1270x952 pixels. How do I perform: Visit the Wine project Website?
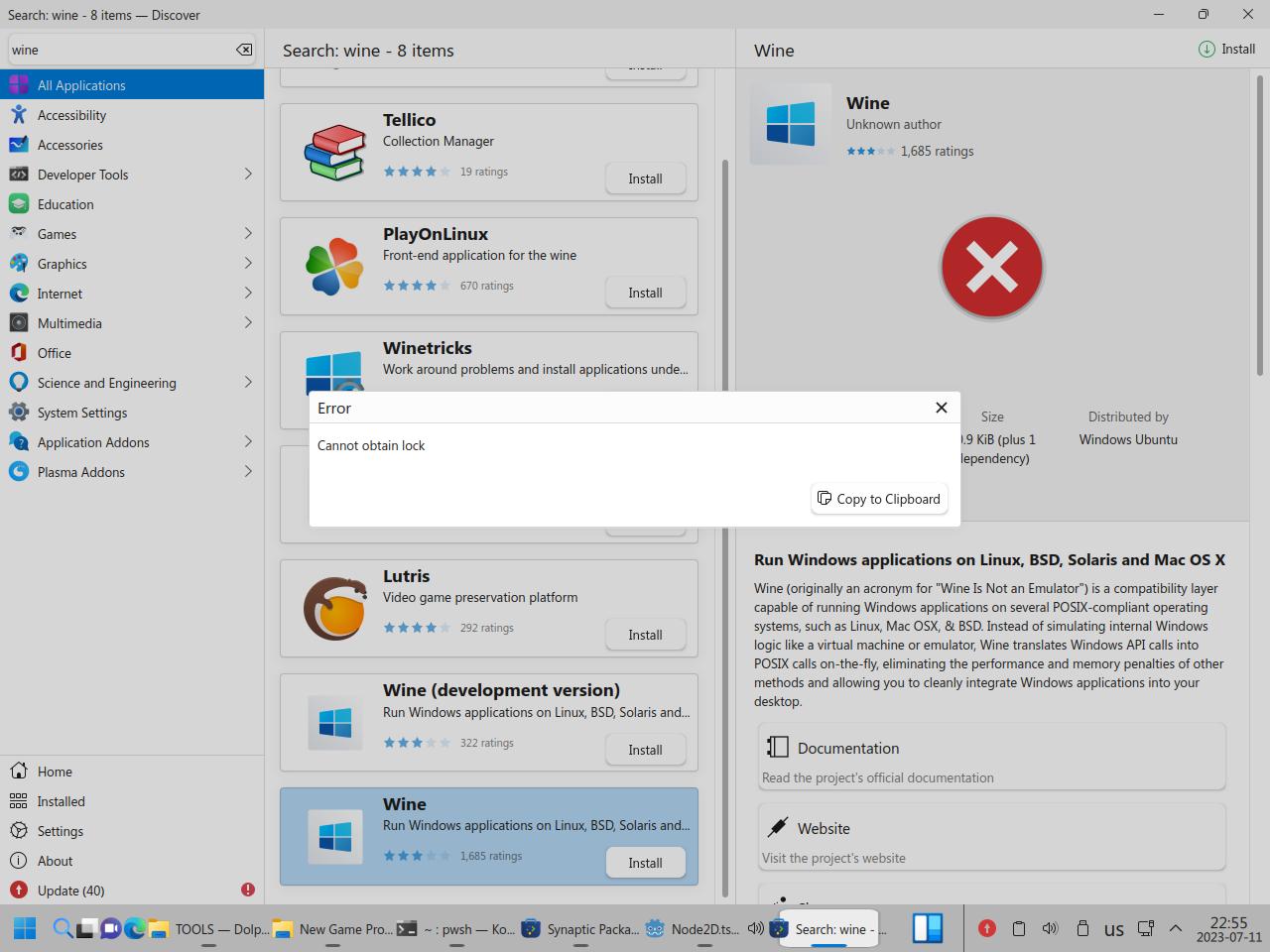click(992, 837)
